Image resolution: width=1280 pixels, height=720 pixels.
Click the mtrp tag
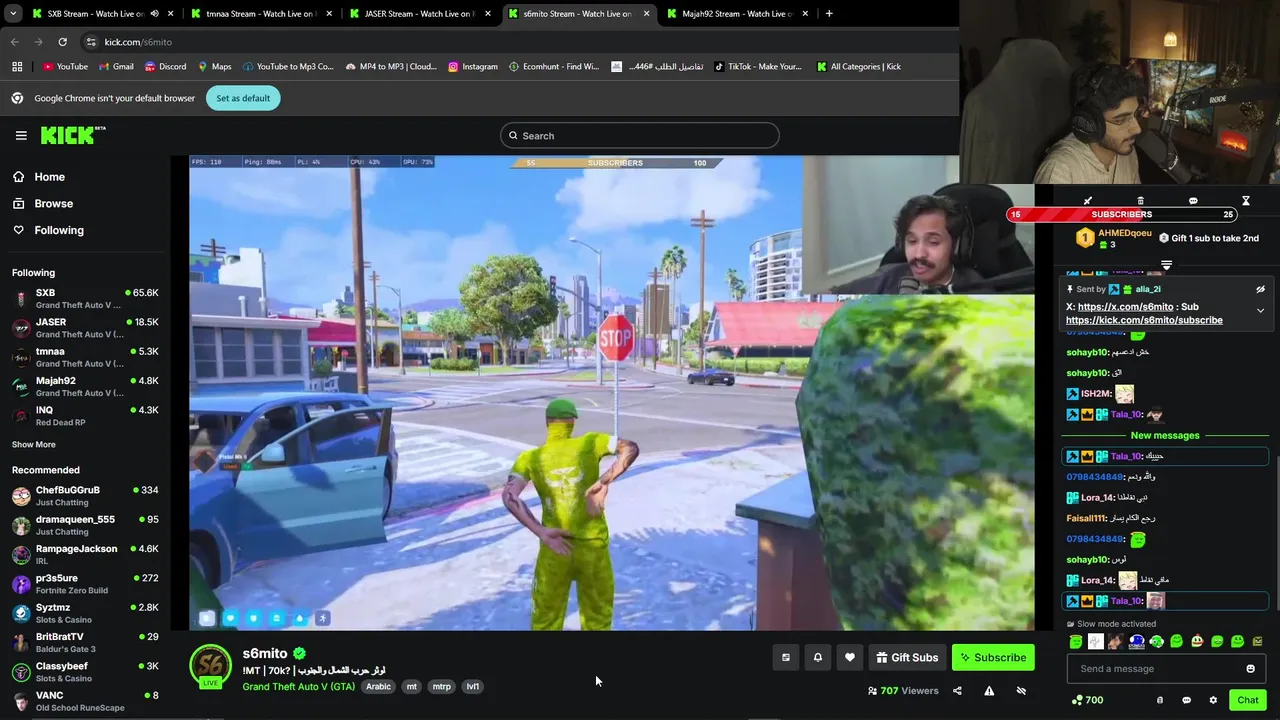441,687
